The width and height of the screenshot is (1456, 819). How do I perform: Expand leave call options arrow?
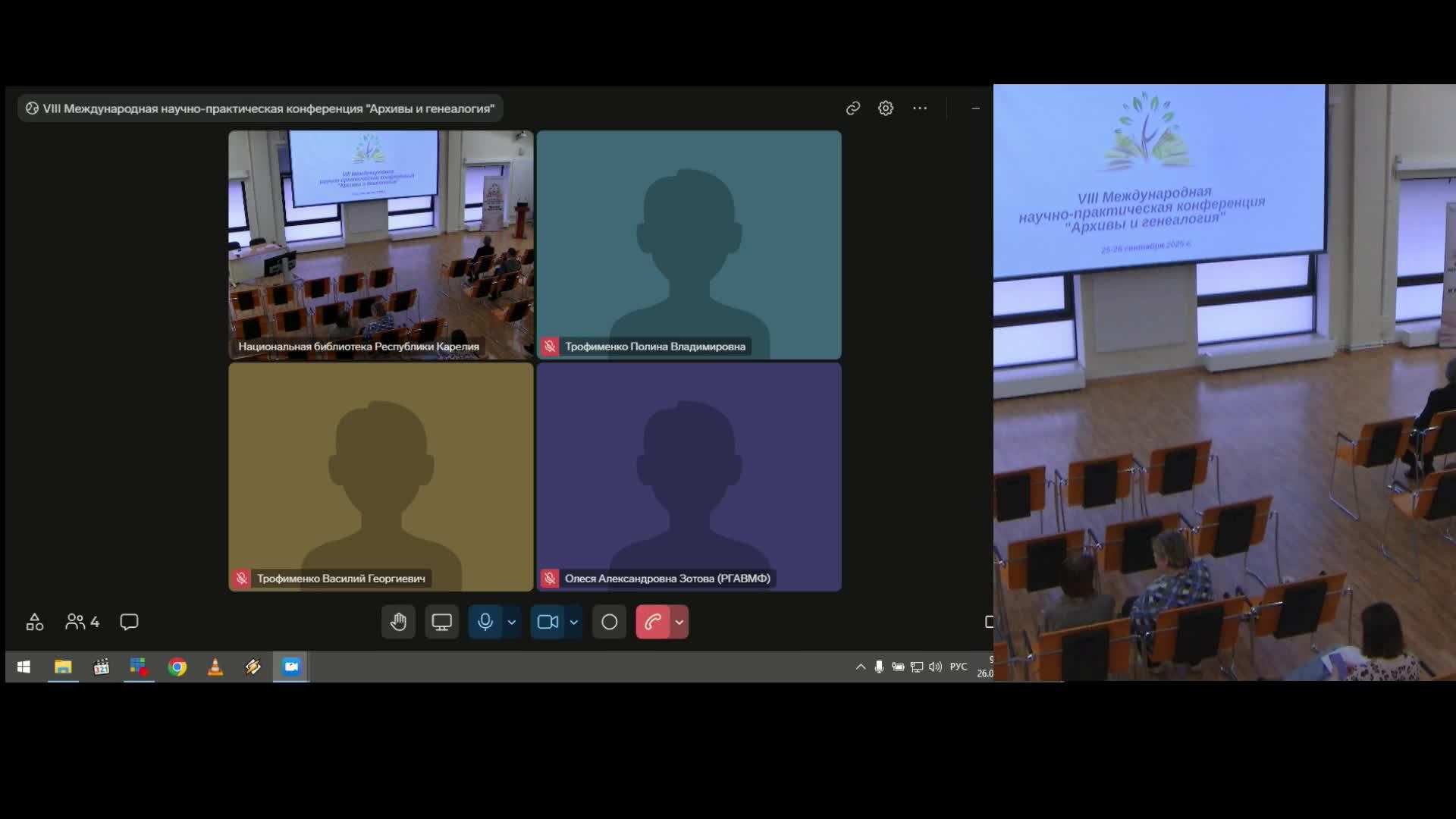(679, 623)
